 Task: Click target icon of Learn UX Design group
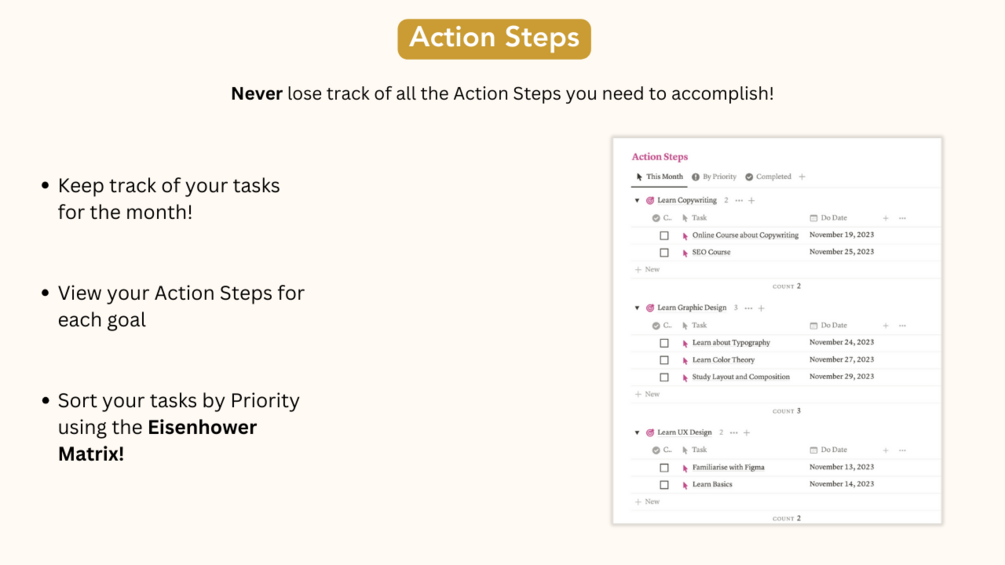[x=650, y=432]
